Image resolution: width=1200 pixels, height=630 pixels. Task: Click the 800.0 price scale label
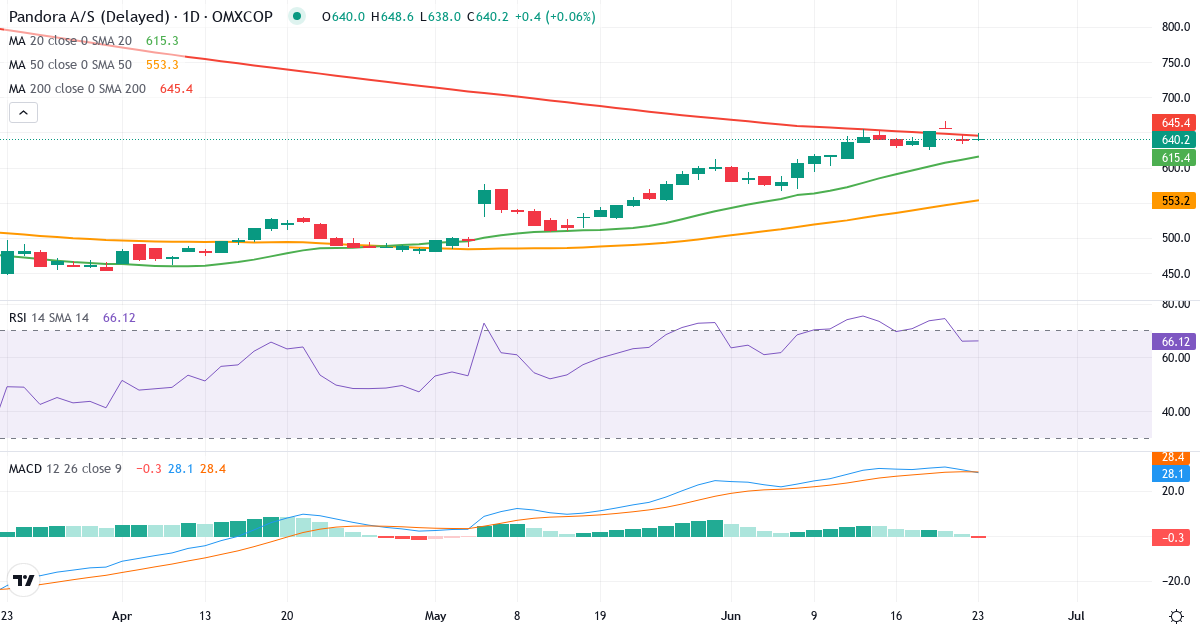(x=1174, y=28)
